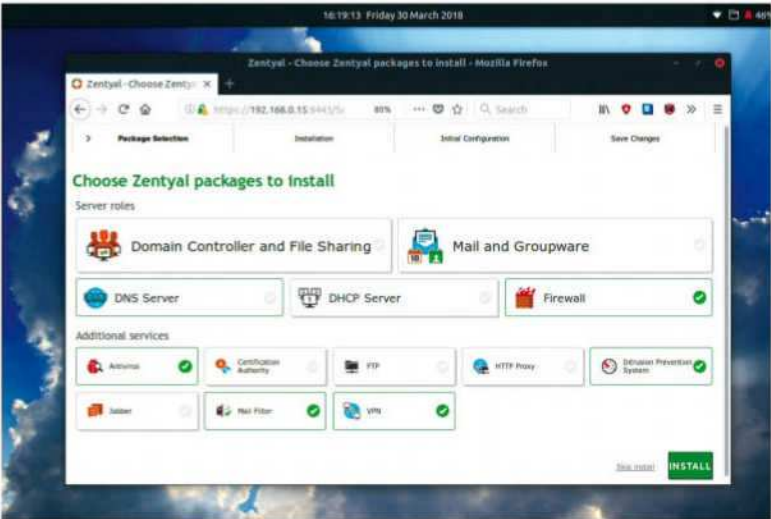Click the VPN globe icon

coord(352,410)
